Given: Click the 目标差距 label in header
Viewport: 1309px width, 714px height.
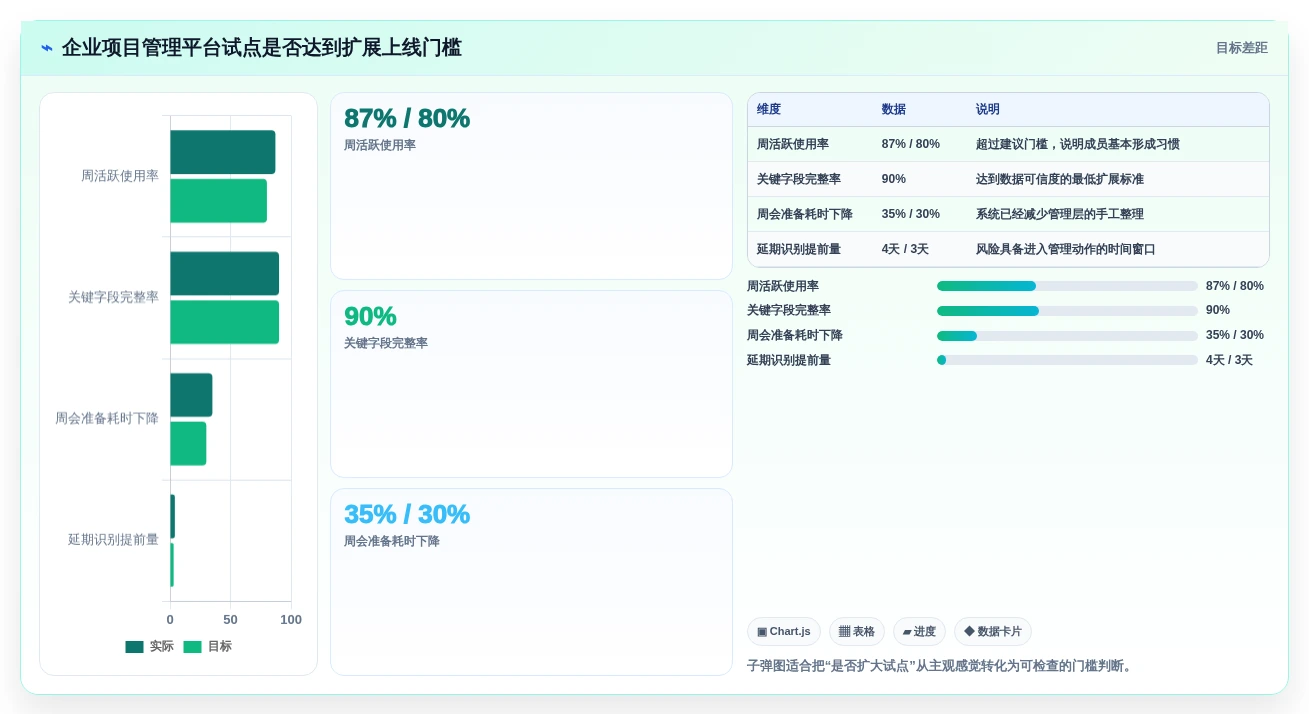Looking at the screenshot, I should coord(1241,48).
